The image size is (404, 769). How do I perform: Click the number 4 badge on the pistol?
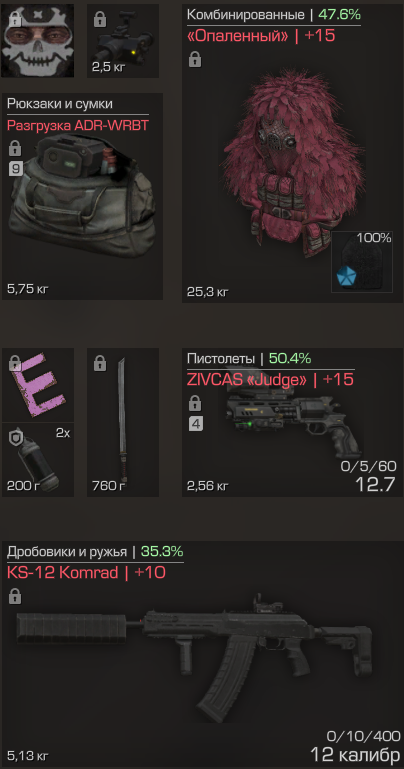[x=195, y=424]
